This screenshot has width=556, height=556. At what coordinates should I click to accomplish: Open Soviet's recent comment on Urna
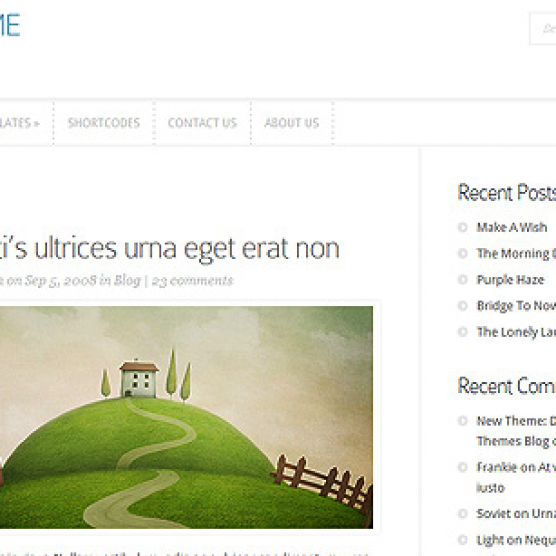516,513
